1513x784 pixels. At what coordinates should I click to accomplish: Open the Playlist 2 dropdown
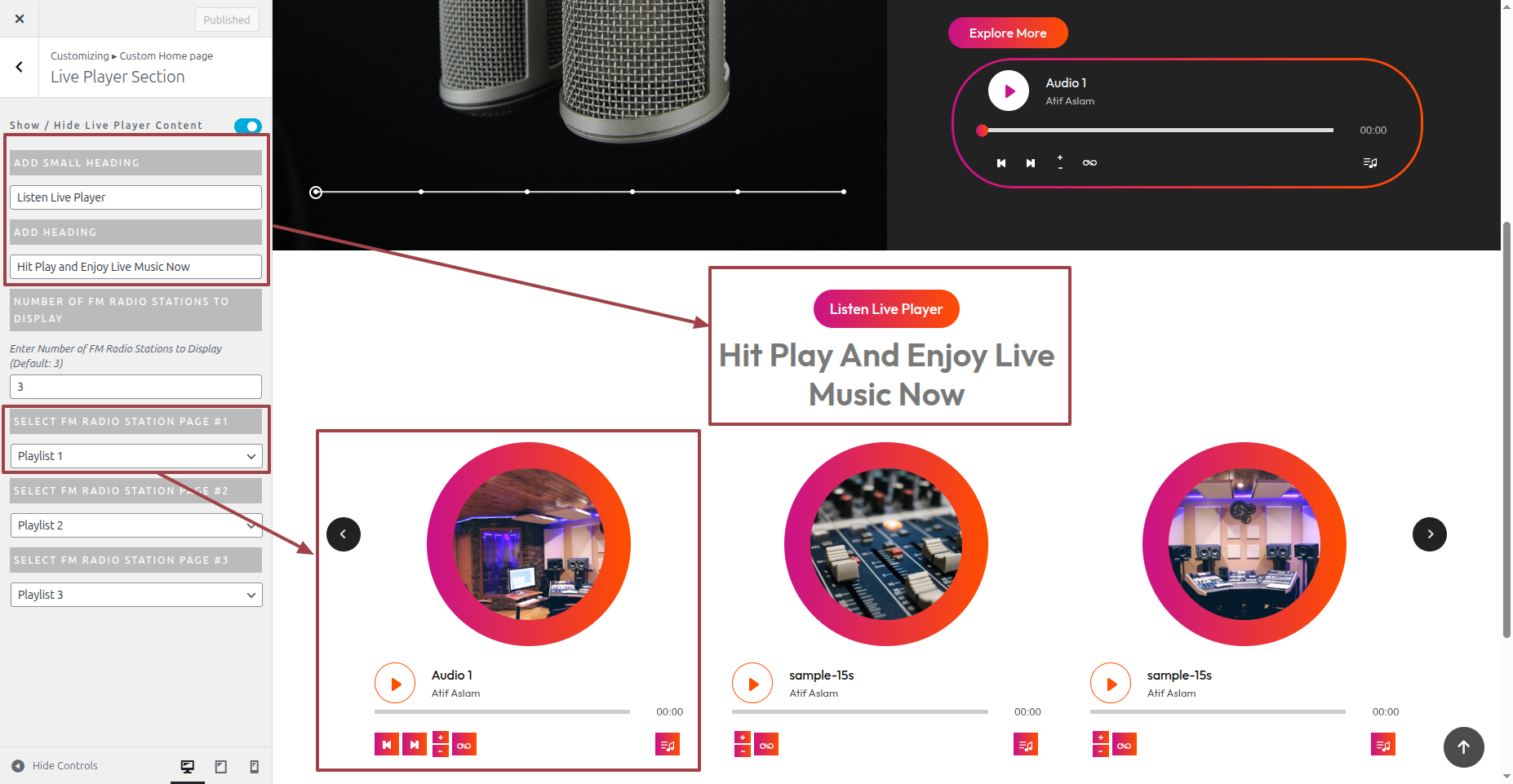point(136,525)
